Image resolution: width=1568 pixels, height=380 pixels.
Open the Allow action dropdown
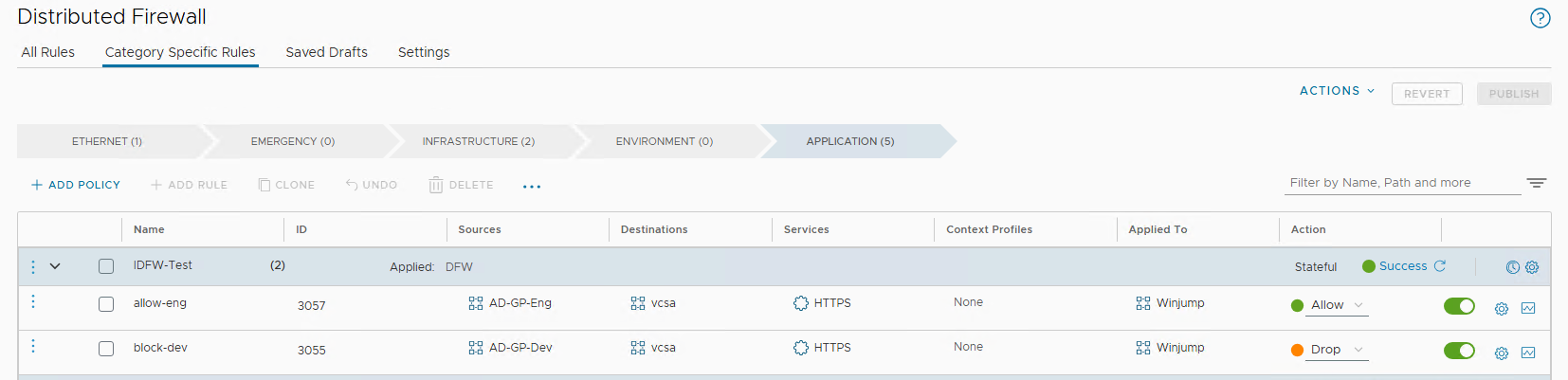click(1337, 305)
